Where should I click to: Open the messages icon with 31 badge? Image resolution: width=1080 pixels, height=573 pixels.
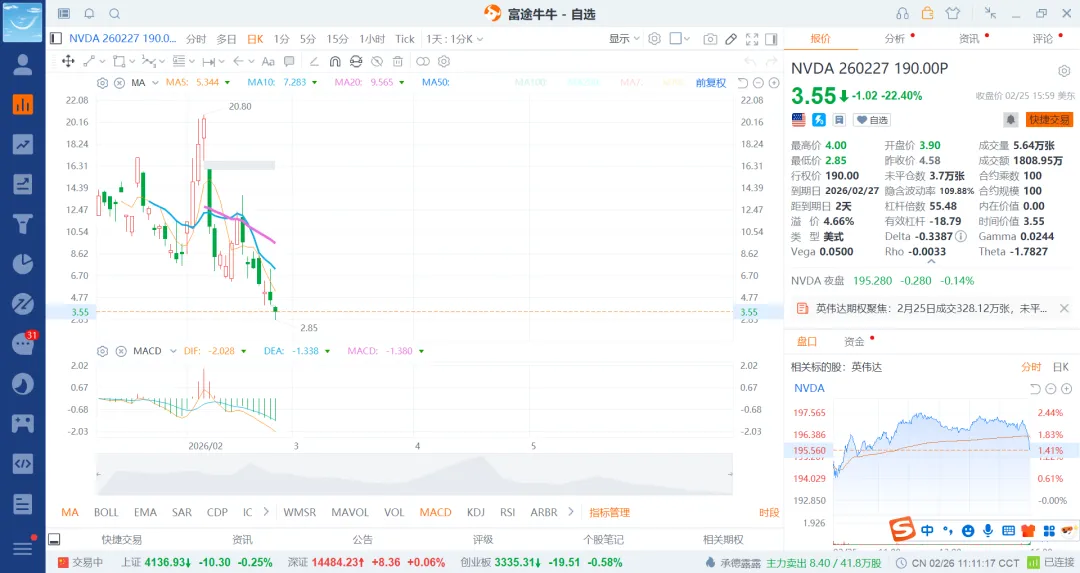[x=23, y=344]
